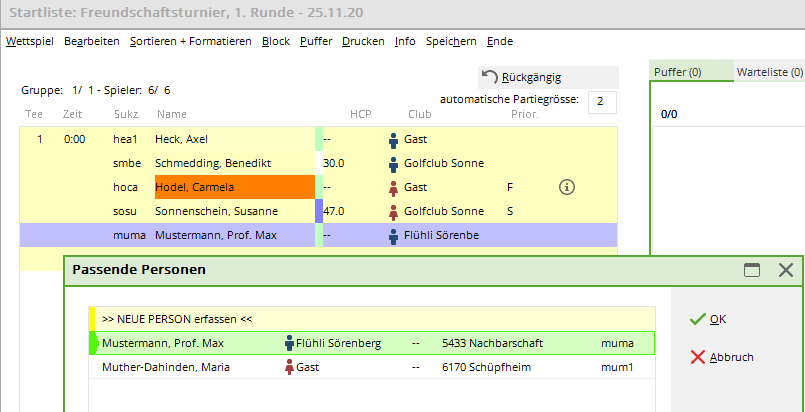Click the blue person icon for Heck, Axel
The height and width of the screenshot is (412, 805).
pyautogui.click(x=394, y=139)
